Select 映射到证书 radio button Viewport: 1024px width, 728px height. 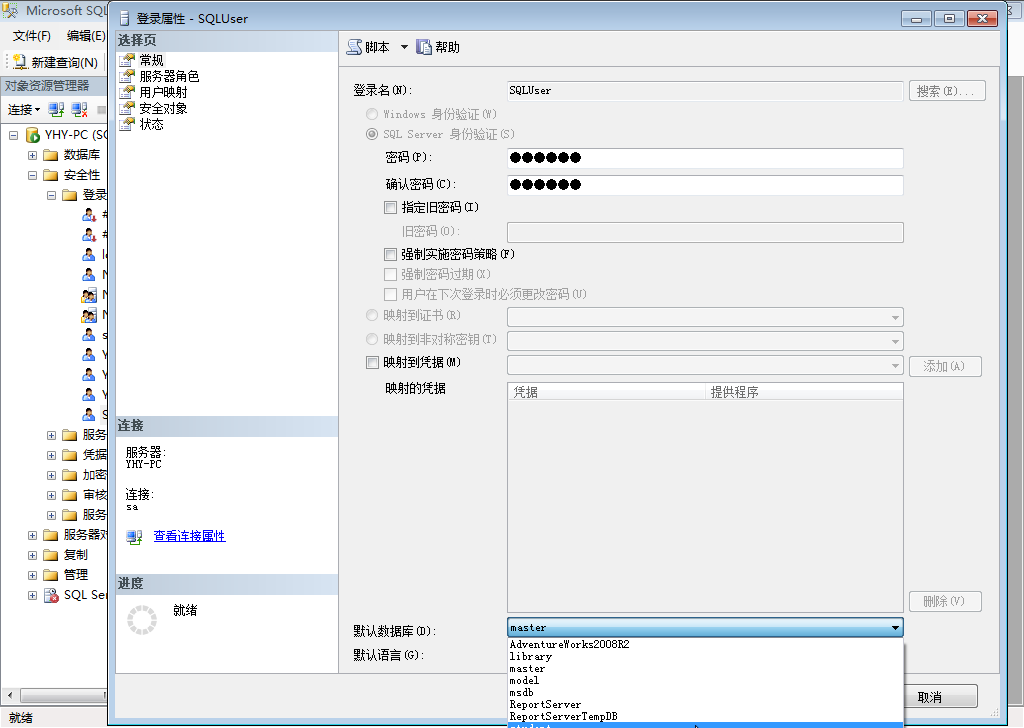pos(372,315)
